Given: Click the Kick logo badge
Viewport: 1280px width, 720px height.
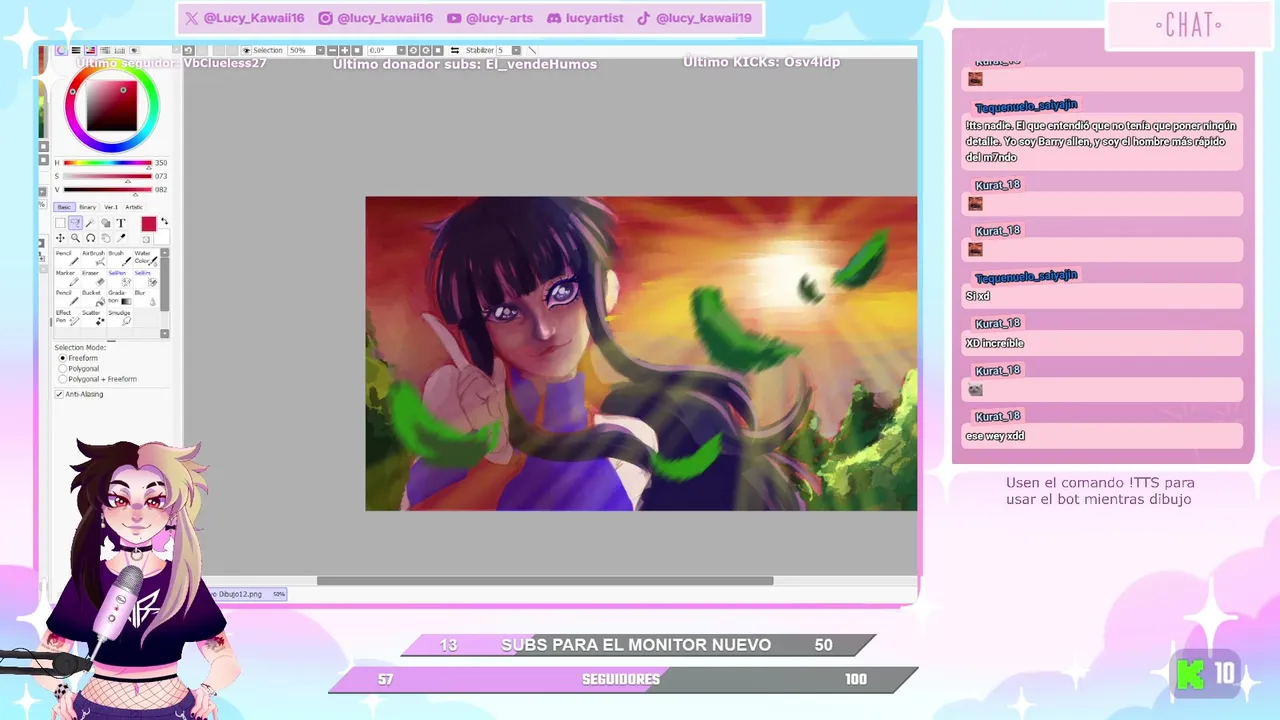Looking at the screenshot, I should (x=1190, y=674).
